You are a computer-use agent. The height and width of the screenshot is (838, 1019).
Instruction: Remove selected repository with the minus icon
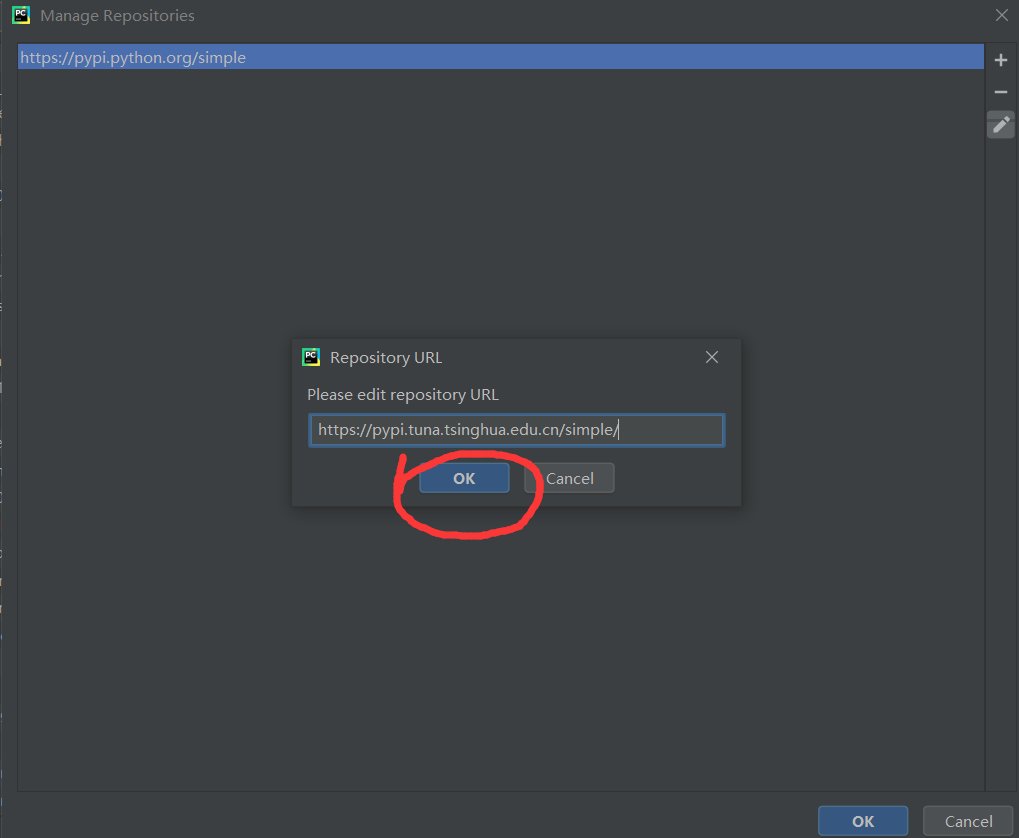1001,92
